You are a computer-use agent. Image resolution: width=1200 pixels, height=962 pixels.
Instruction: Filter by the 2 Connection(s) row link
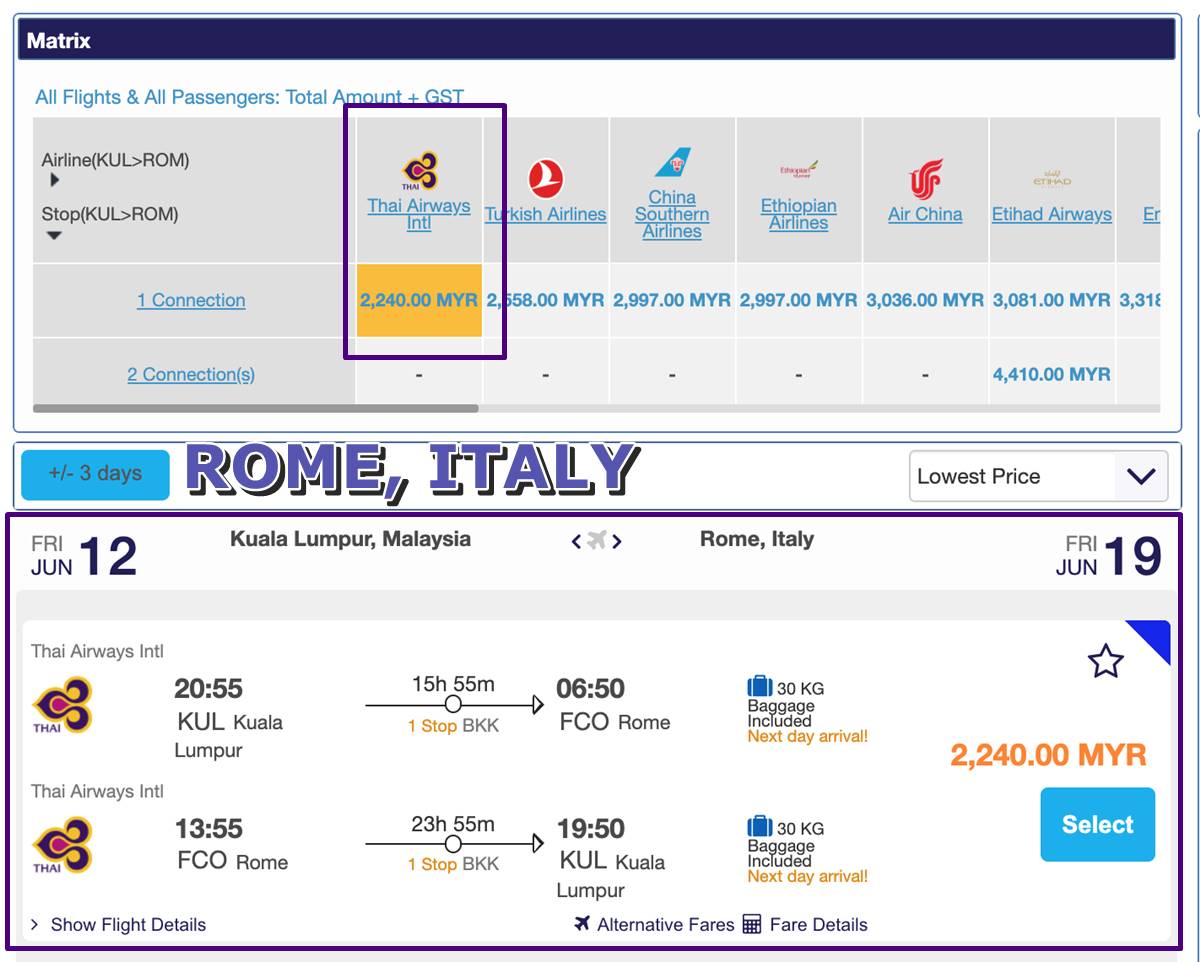click(191, 374)
